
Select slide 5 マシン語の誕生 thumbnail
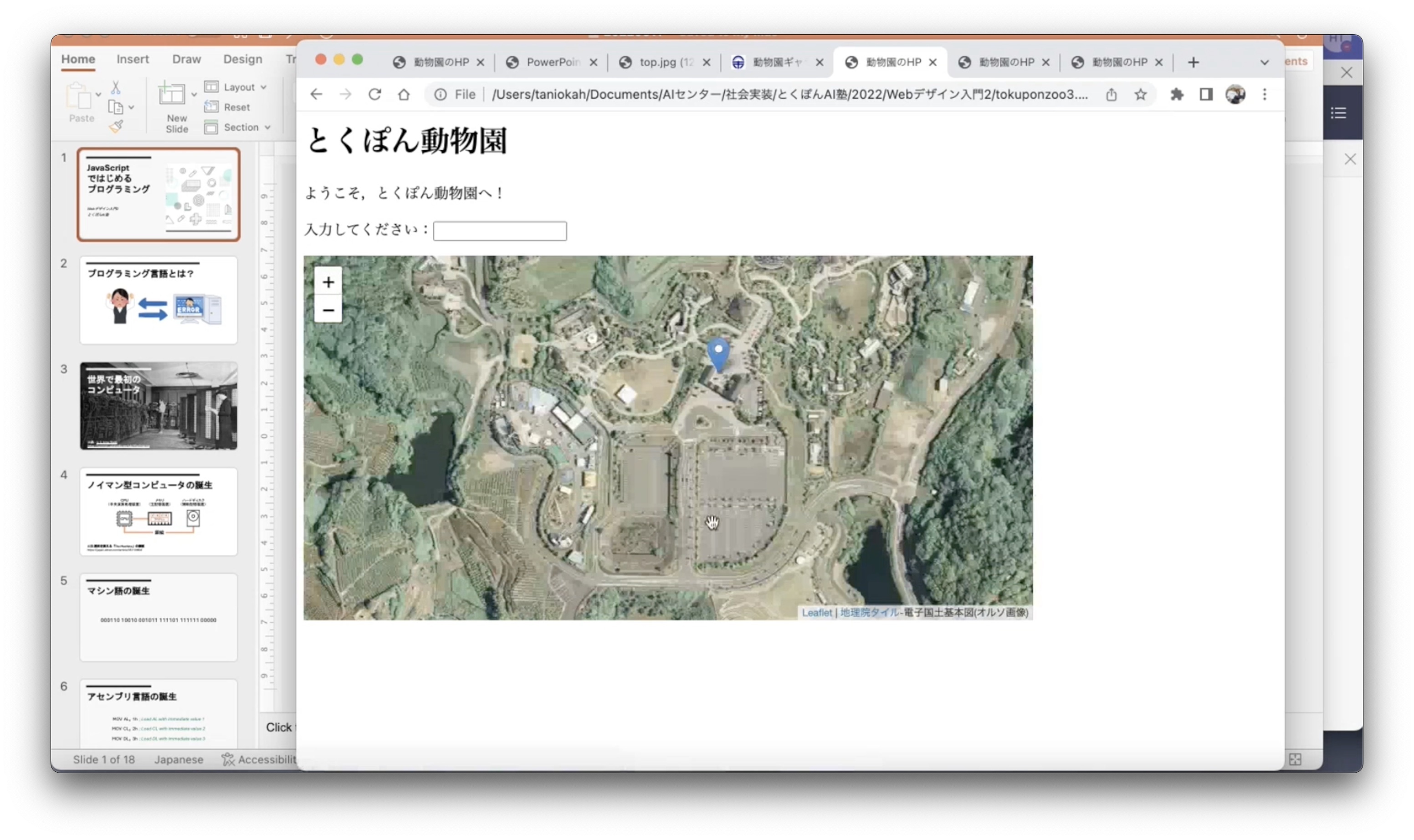[159, 618]
